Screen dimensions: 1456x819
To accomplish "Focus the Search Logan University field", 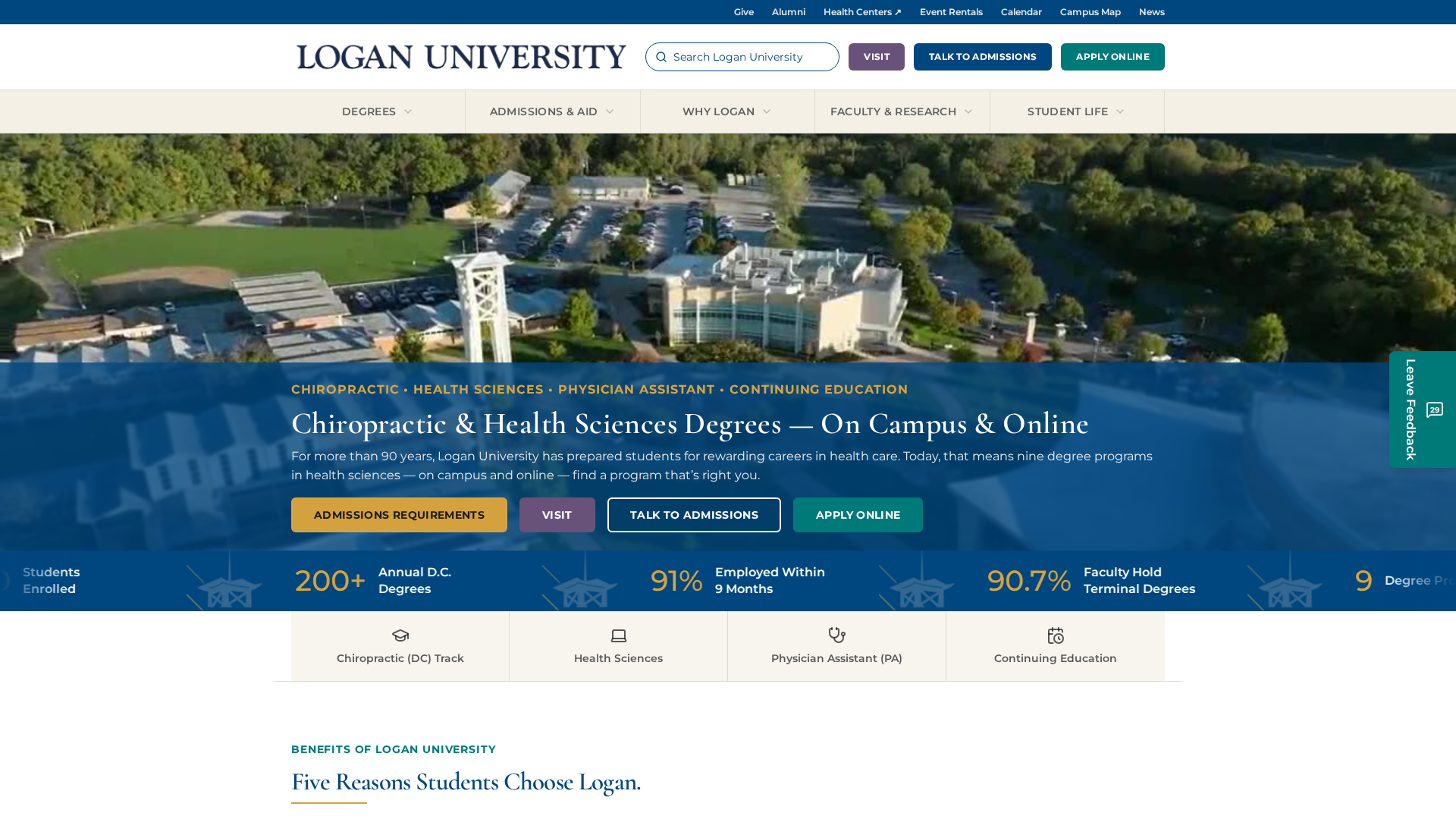I will pyautogui.click(x=742, y=57).
